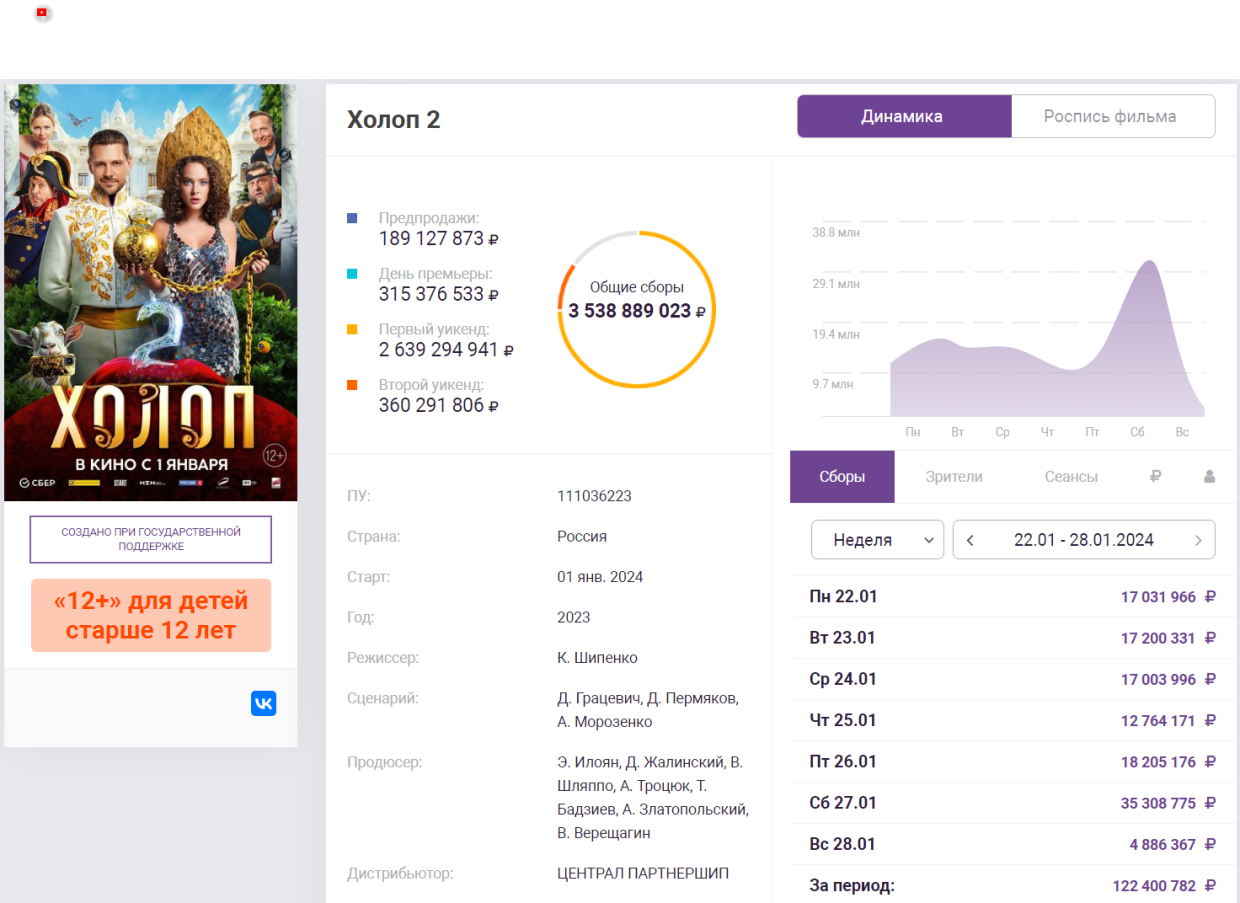Click the cyan День премьеры legend marker
Image resolution: width=1240 pixels, height=903 pixels.
click(352, 274)
